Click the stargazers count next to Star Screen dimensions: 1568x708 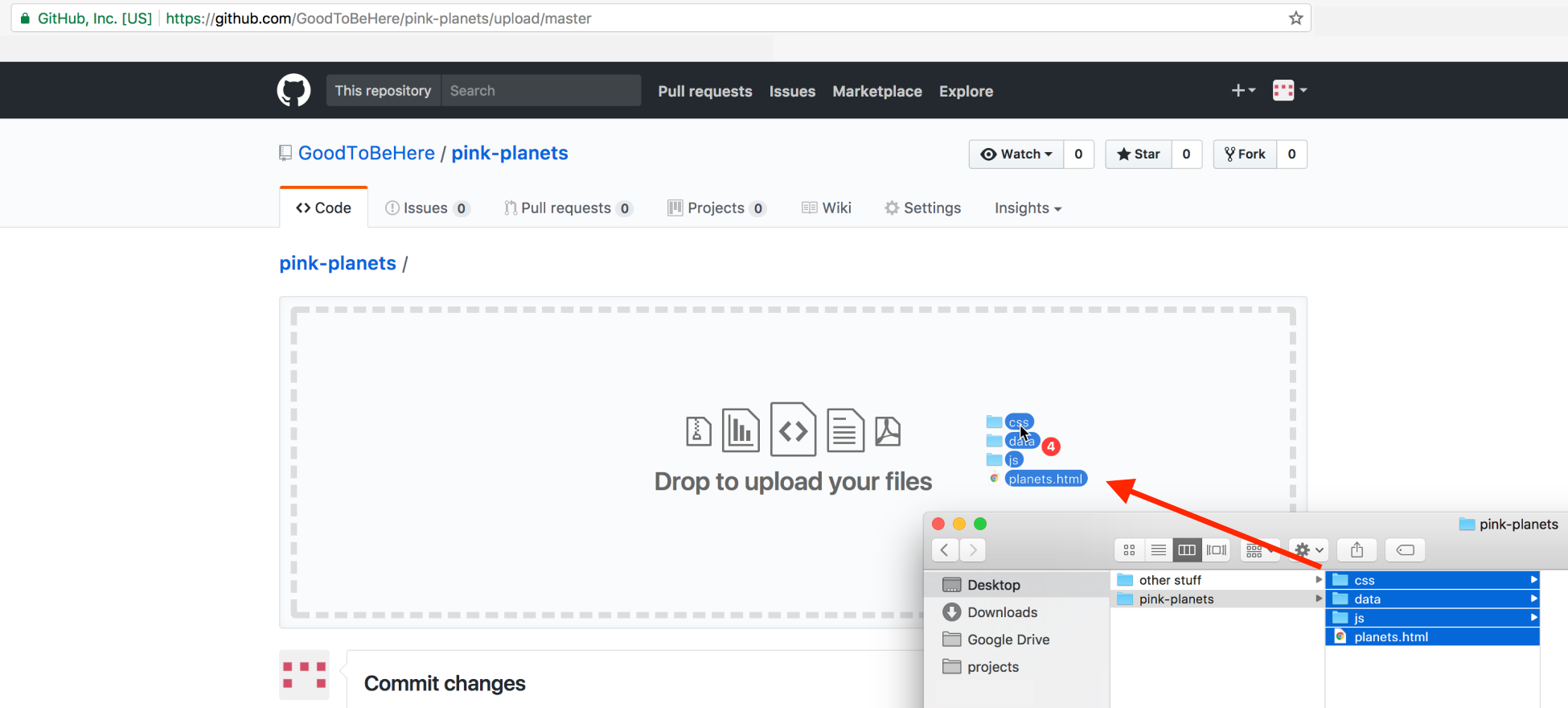[1186, 154]
